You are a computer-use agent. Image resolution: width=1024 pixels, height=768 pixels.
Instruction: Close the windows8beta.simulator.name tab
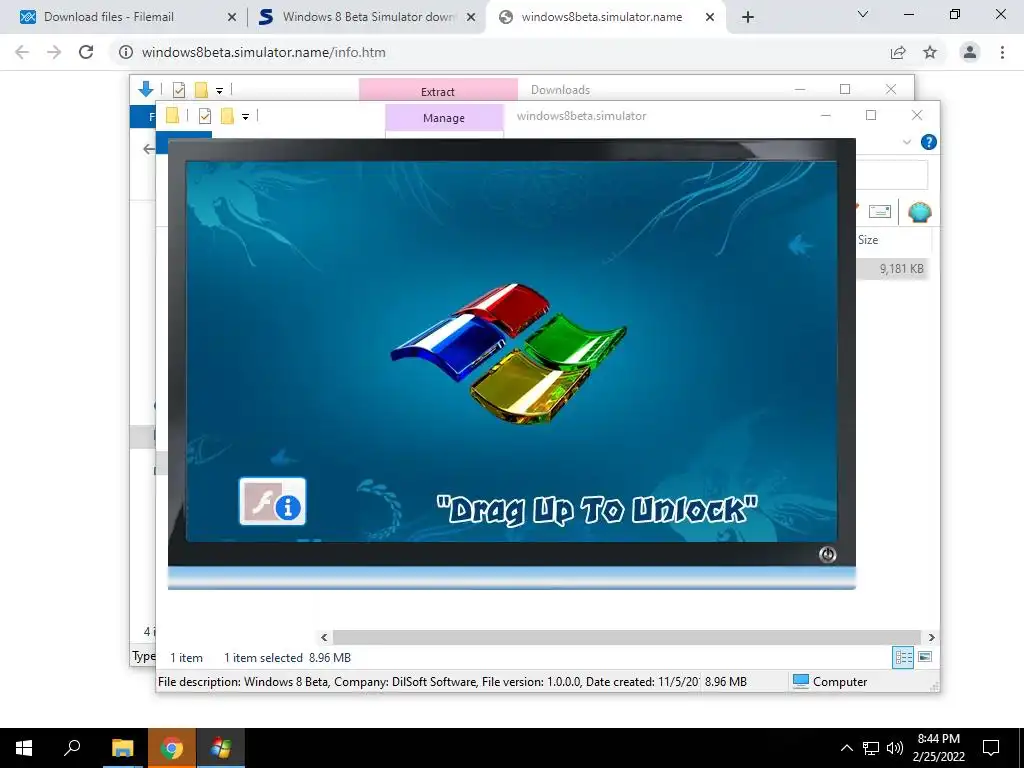(x=710, y=18)
